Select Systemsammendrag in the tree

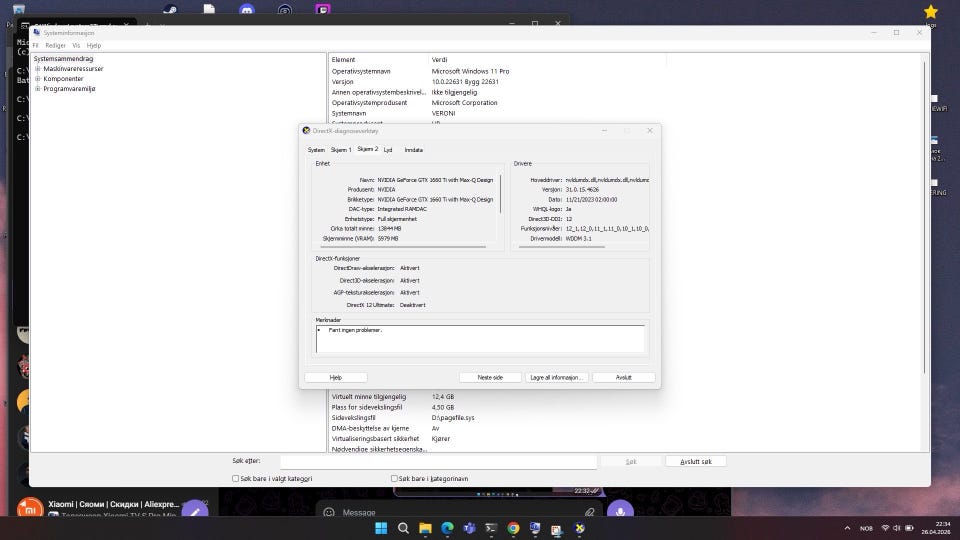pyautogui.click(x=64, y=59)
